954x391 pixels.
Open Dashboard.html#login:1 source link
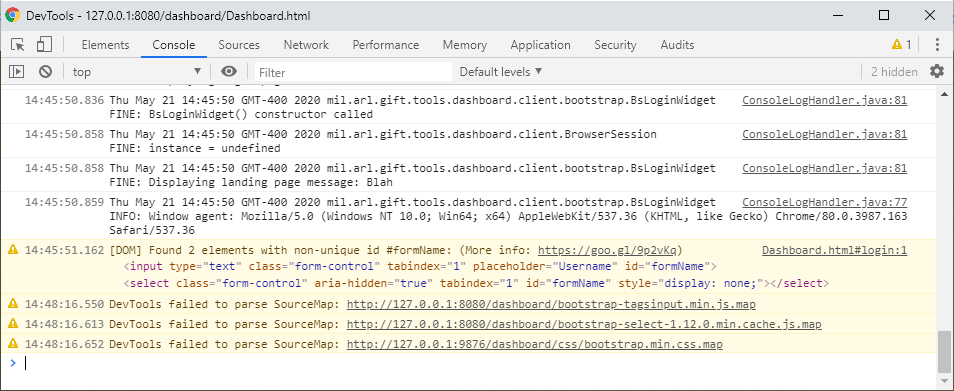[x=834, y=250]
